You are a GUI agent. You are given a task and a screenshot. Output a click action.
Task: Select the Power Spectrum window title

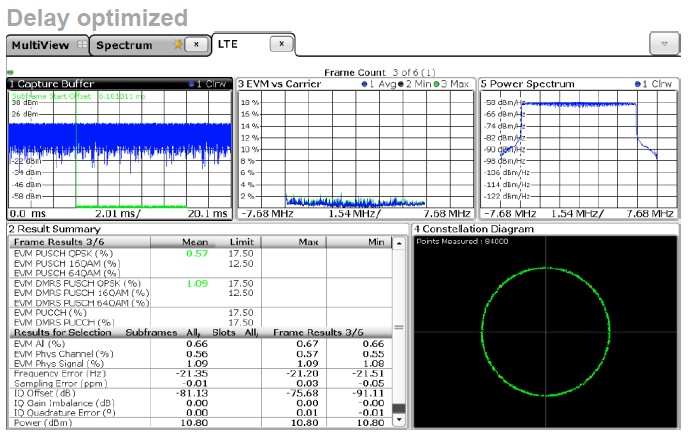[x=526, y=84]
